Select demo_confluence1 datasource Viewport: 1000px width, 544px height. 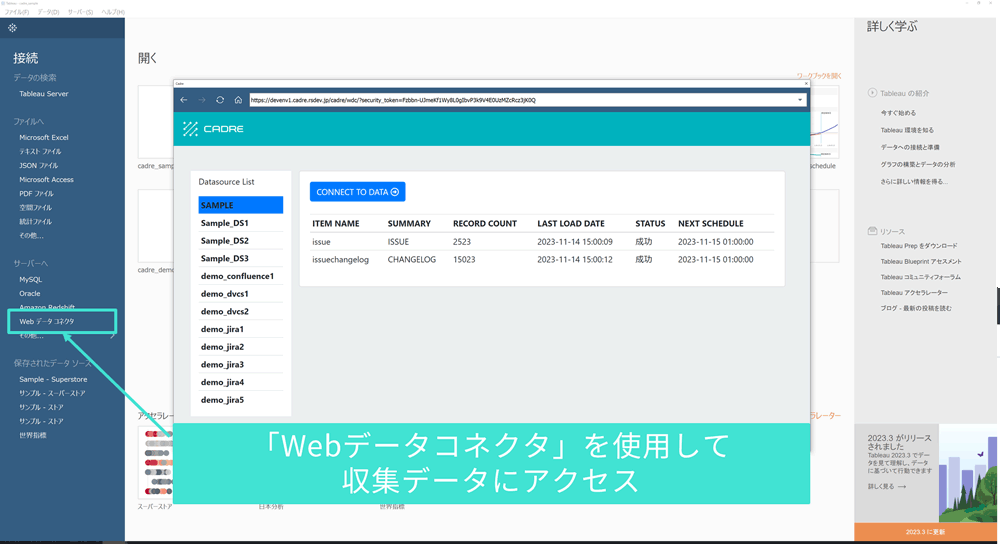[240, 276]
